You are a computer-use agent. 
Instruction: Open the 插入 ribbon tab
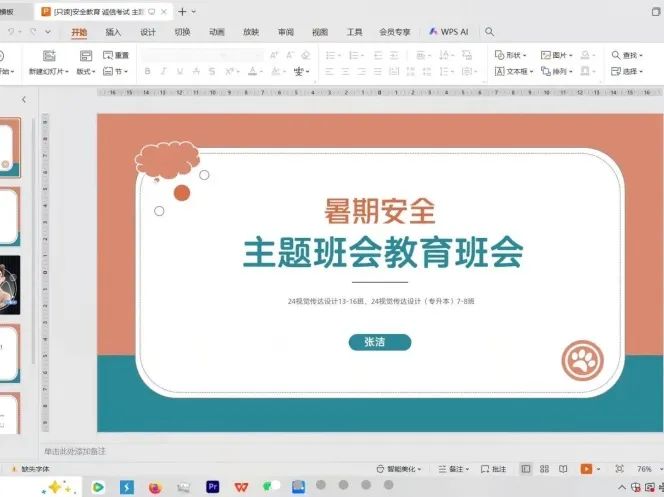coord(114,32)
